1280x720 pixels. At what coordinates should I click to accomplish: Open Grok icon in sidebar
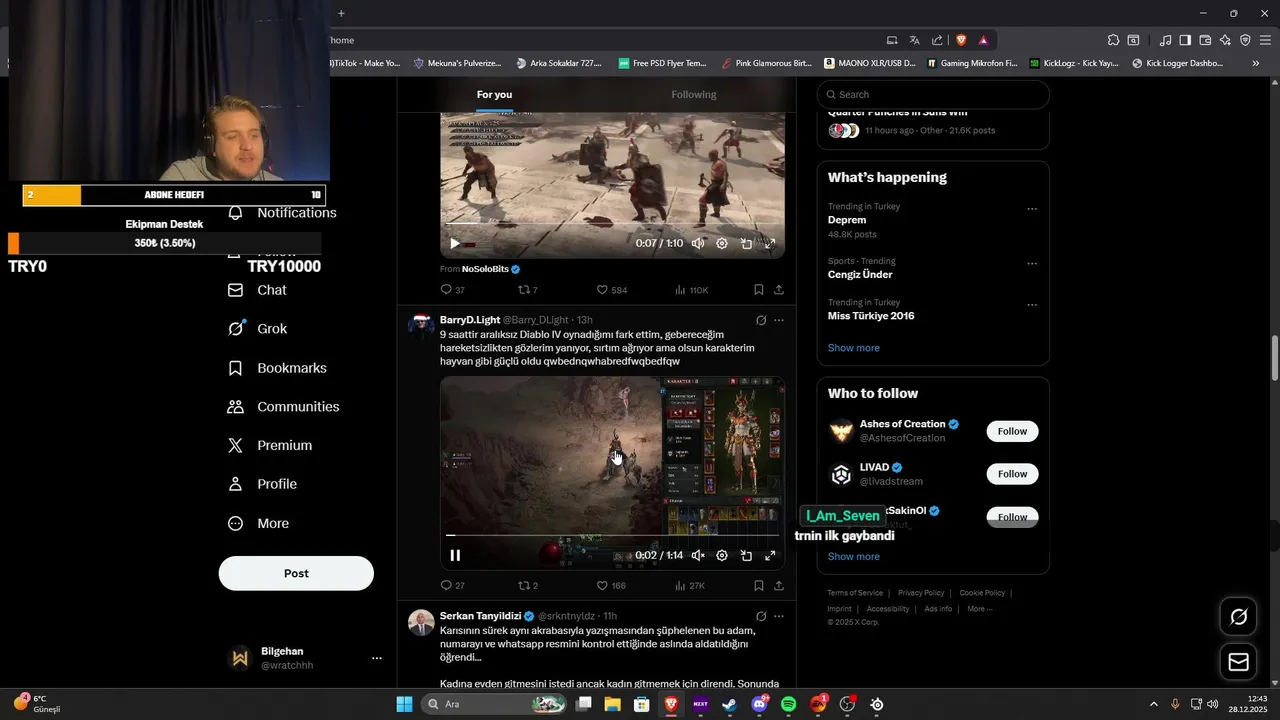(x=236, y=329)
